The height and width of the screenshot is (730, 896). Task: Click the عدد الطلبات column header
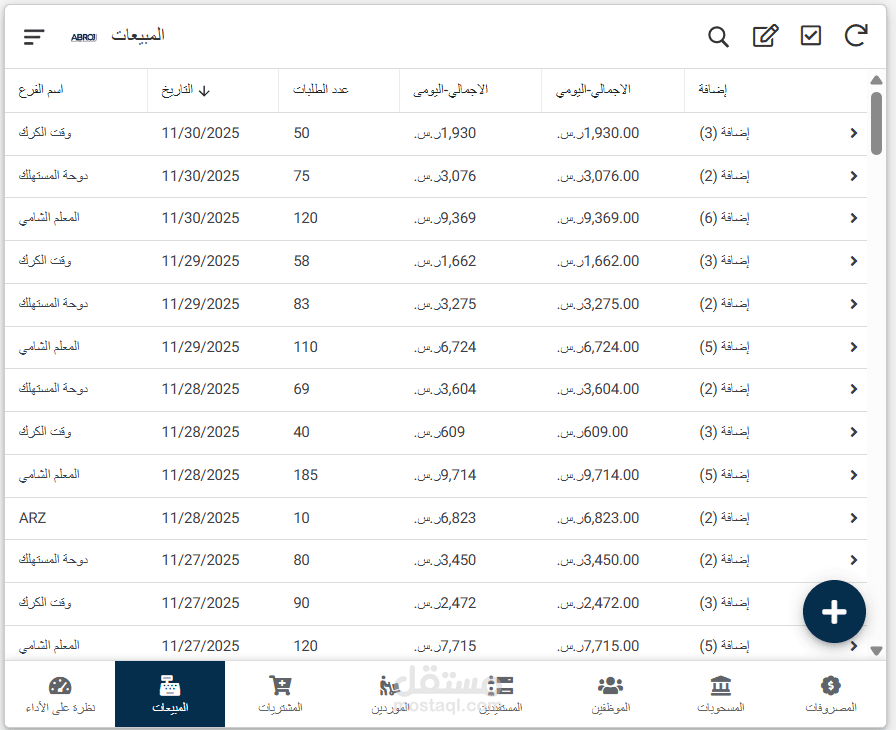[x=321, y=90]
